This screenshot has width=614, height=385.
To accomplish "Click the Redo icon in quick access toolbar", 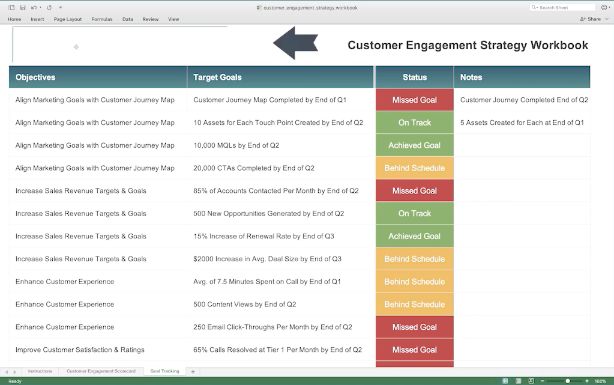I will click(49, 7).
